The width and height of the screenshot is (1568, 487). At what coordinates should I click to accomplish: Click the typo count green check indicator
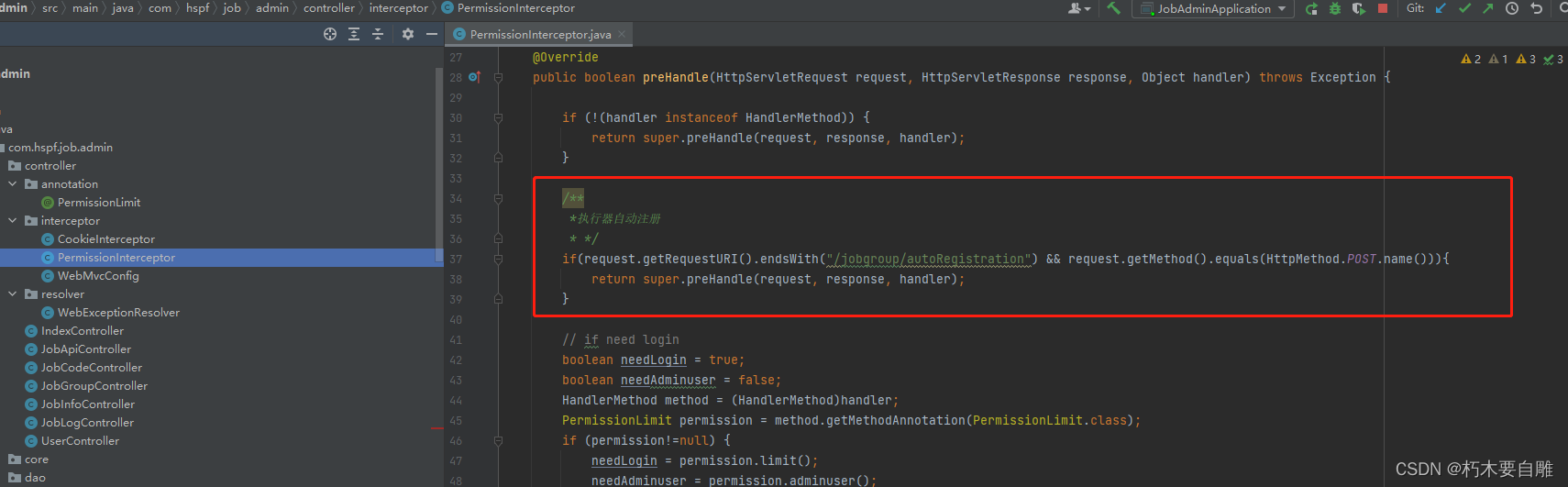tap(1553, 59)
